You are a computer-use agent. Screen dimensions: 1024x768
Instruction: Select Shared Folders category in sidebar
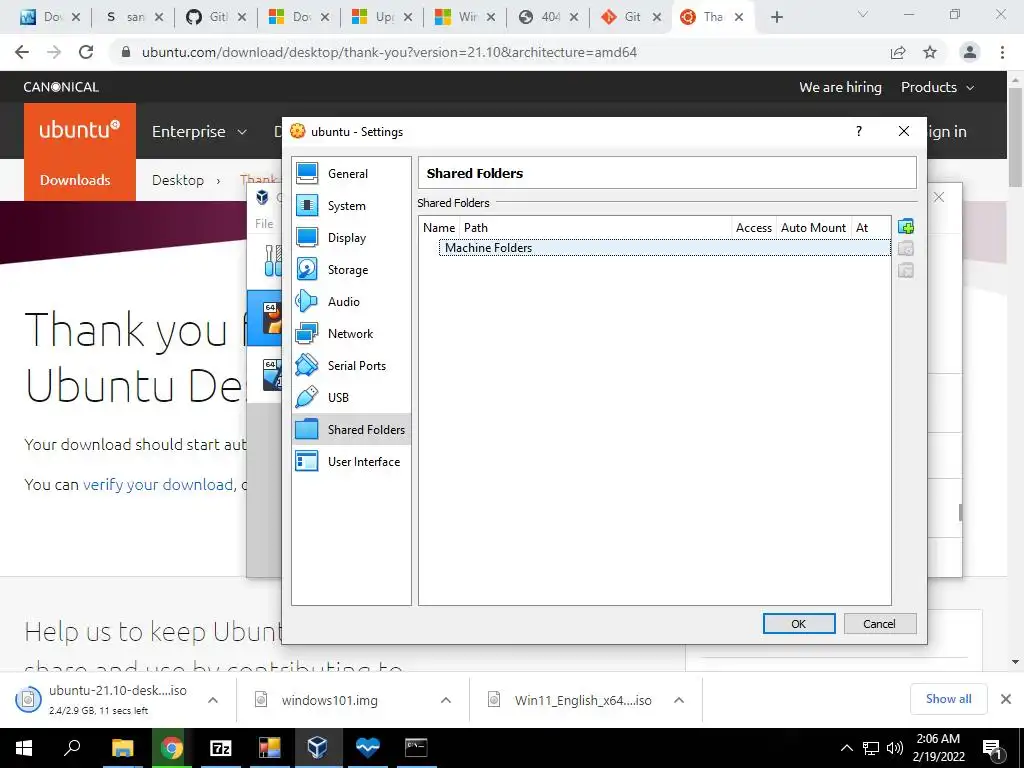coord(351,430)
